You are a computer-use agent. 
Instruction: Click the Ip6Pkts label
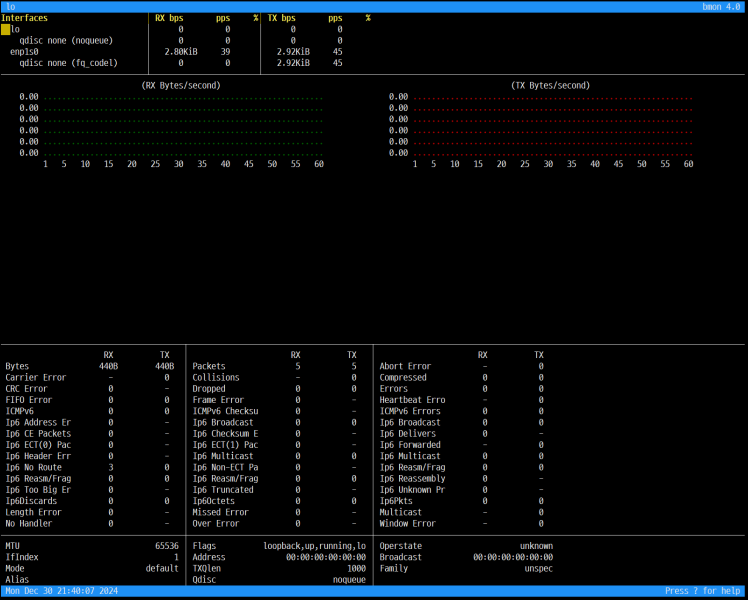pos(396,501)
